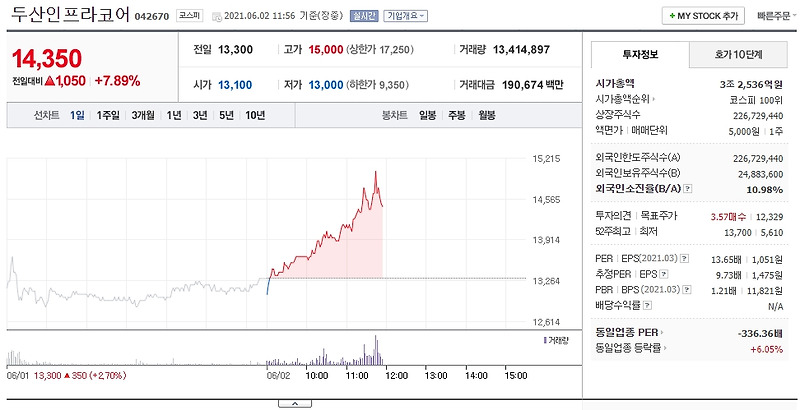Click the 거래량 value 13,414,897

coord(521,50)
